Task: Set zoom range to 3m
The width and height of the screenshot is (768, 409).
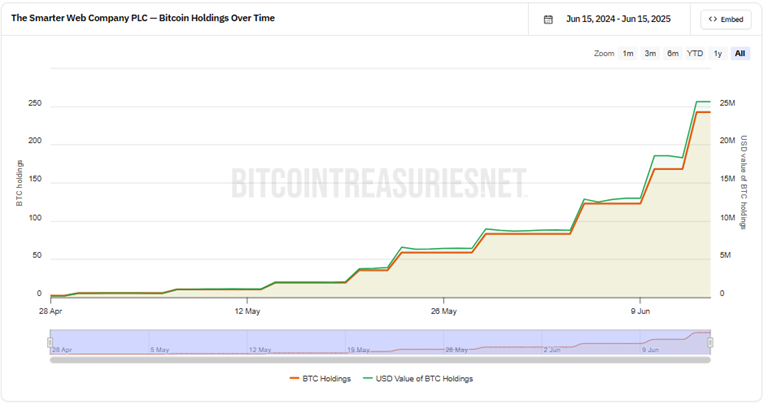Action: point(650,53)
